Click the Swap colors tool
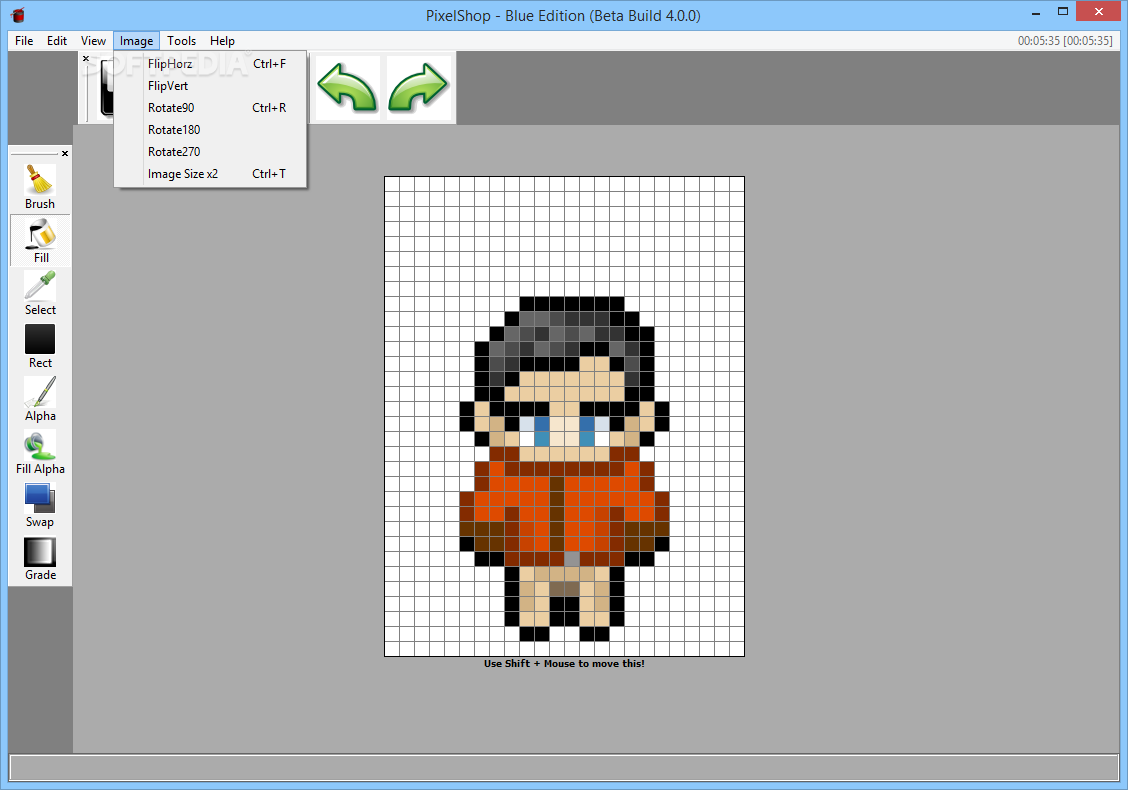1128x790 pixels. [40, 506]
